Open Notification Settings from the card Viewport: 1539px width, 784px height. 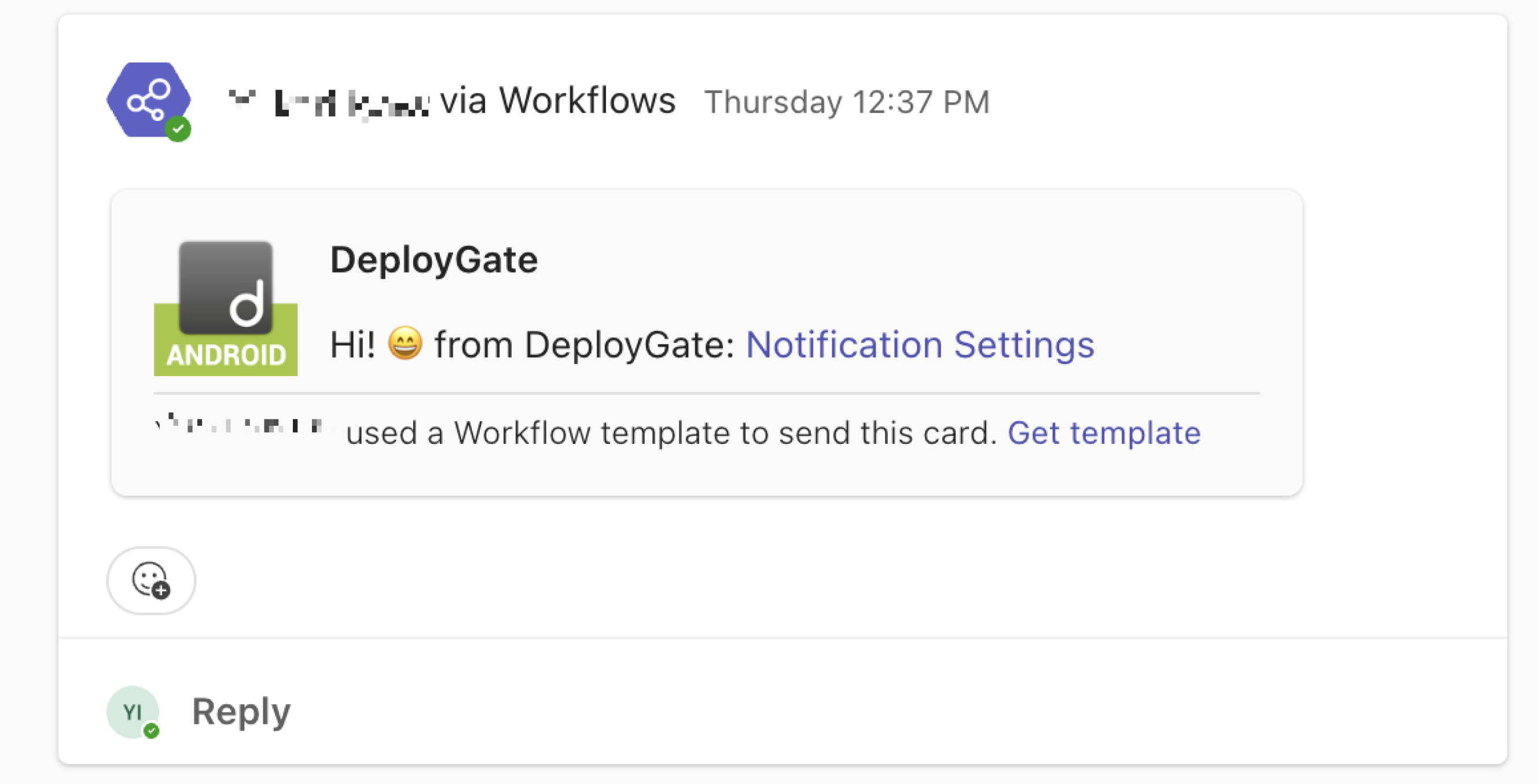click(920, 343)
